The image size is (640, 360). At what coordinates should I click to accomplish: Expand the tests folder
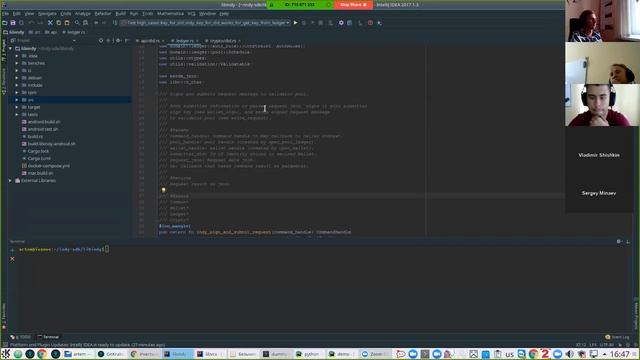[x=17, y=115]
